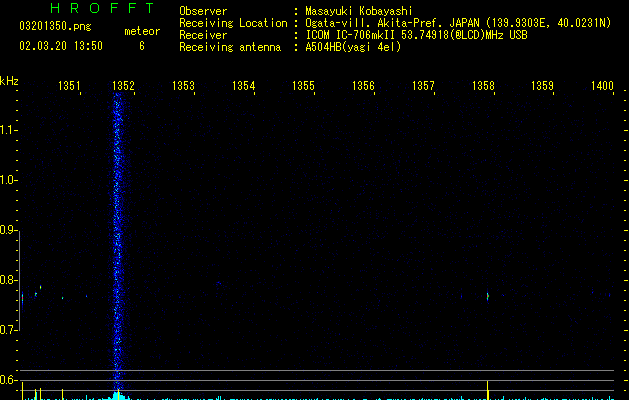
Task: Click the 0.6 kHz frequency label
Action: [8, 380]
